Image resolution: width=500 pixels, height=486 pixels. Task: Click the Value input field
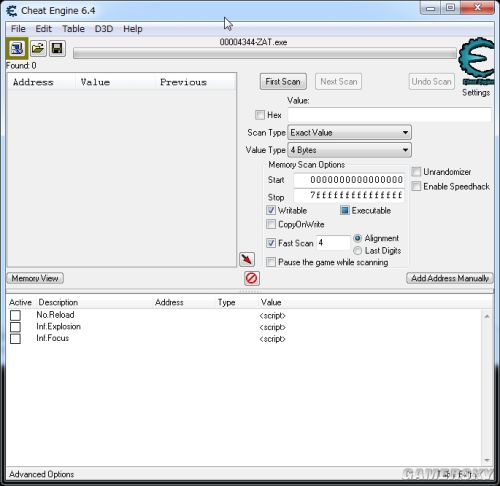(389, 115)
